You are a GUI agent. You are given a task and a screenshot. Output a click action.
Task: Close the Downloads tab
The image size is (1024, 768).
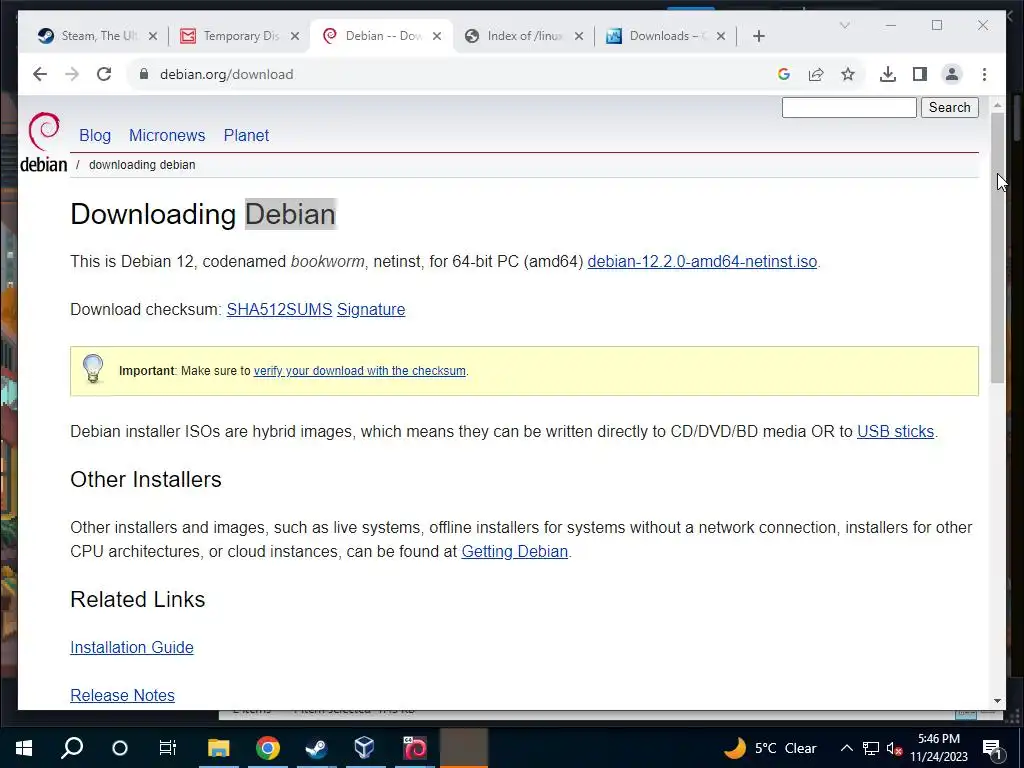(x=721, y=36)
